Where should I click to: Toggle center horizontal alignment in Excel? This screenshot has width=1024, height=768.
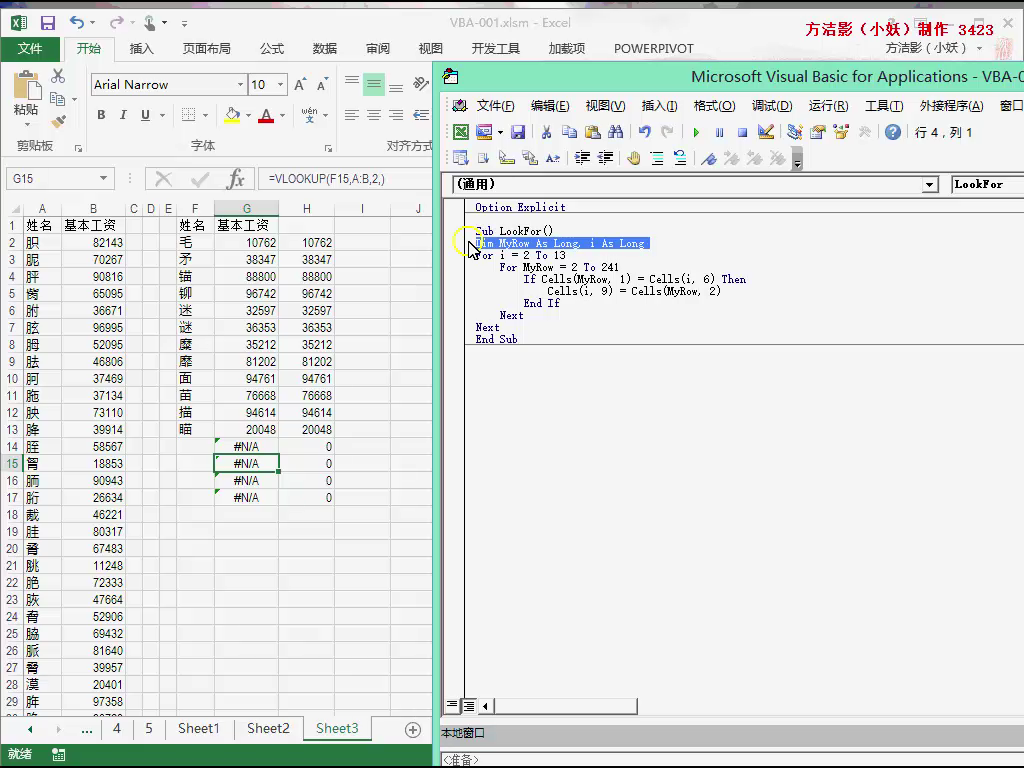point(374,115)
